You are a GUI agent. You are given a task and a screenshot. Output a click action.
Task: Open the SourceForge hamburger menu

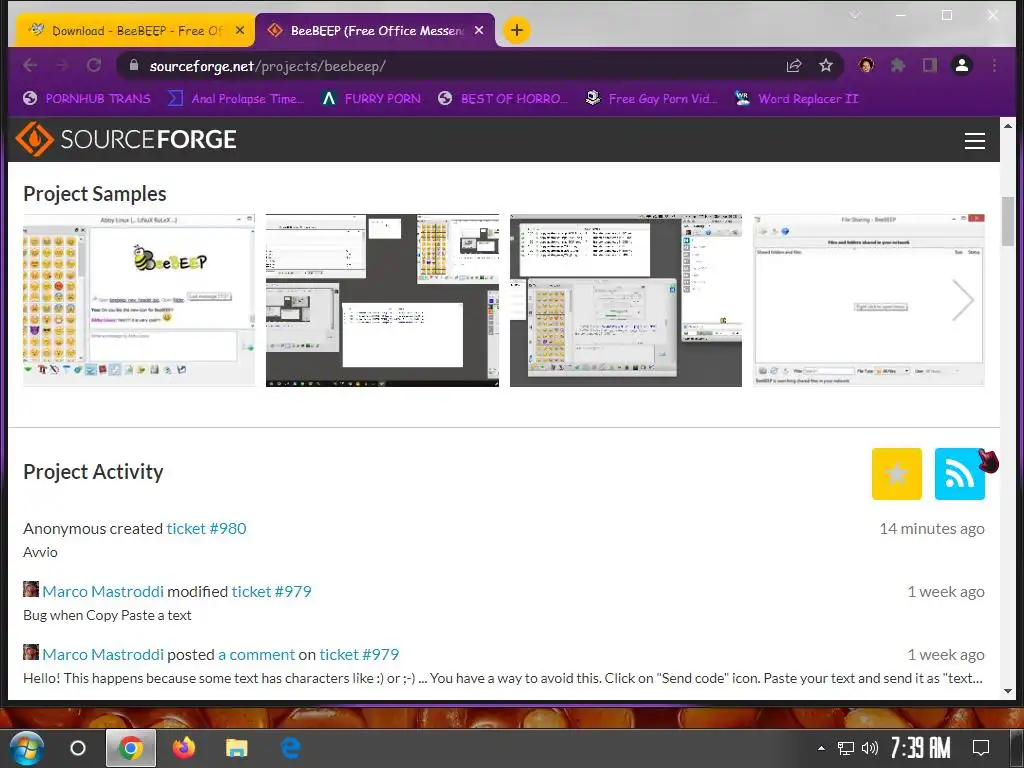974,140
